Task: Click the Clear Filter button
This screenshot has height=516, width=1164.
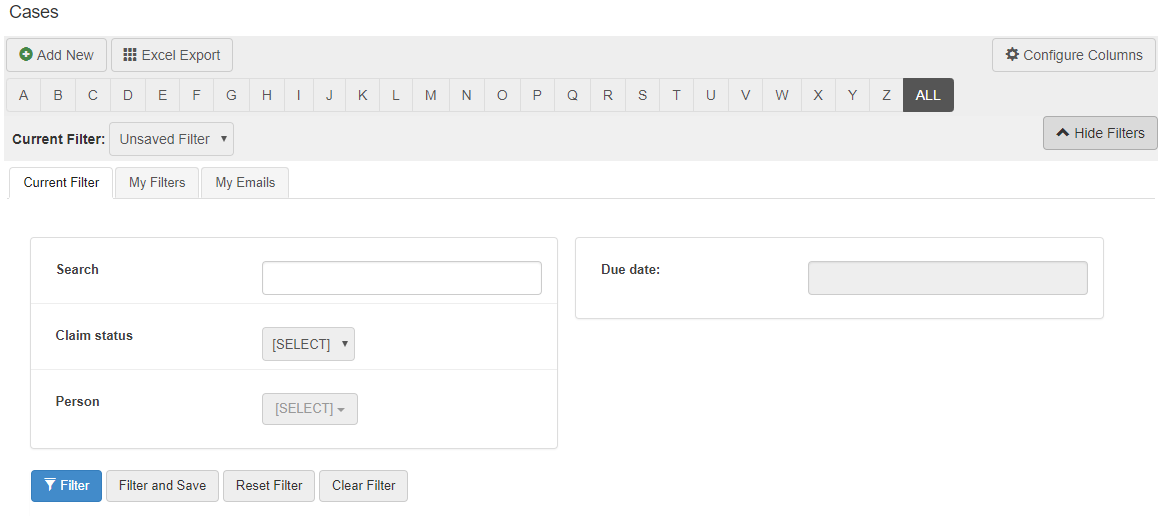Action: tap(363, 485)
